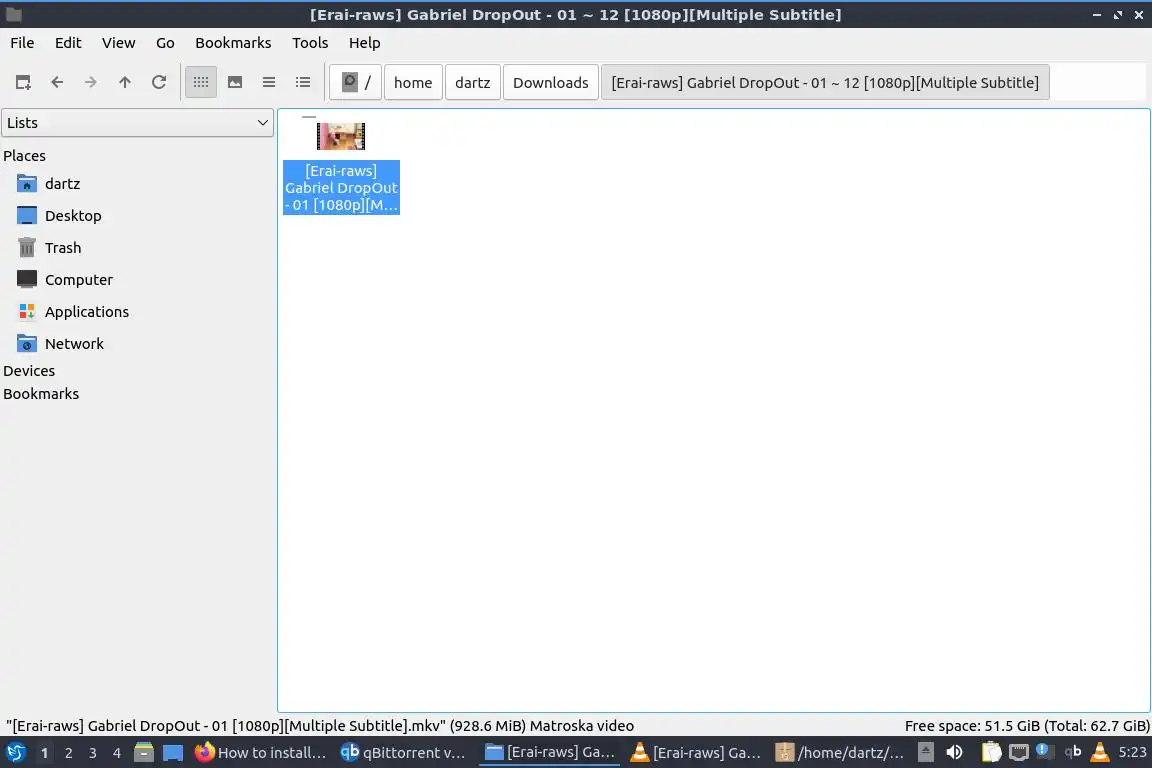Click the qBittorrent system tray icon

1073,752
